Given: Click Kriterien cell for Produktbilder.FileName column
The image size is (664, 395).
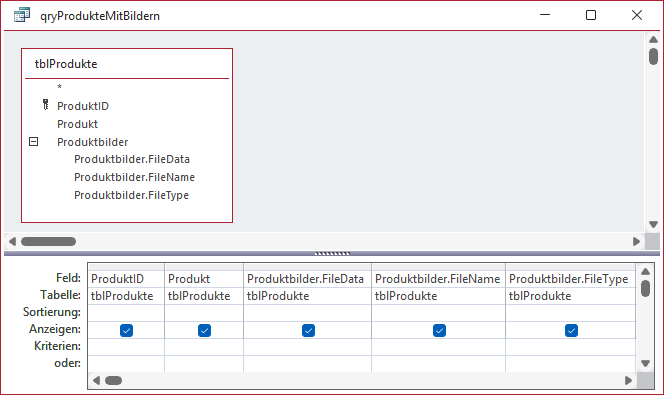Looking at the screenshot, I should (438, 347).
